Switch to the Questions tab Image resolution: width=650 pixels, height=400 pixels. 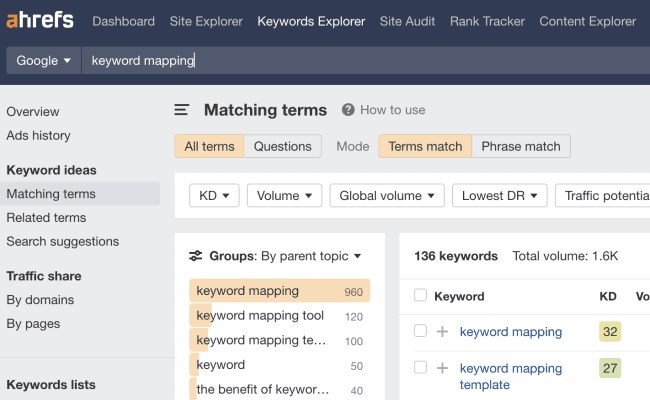coord(282,146)
